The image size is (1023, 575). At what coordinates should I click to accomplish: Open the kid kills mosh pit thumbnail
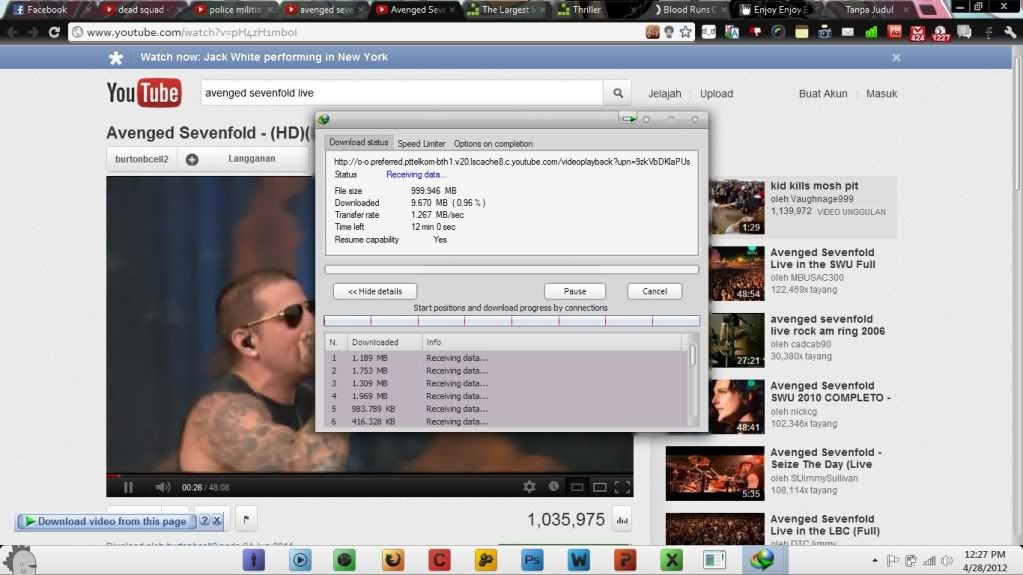(737, 207)
